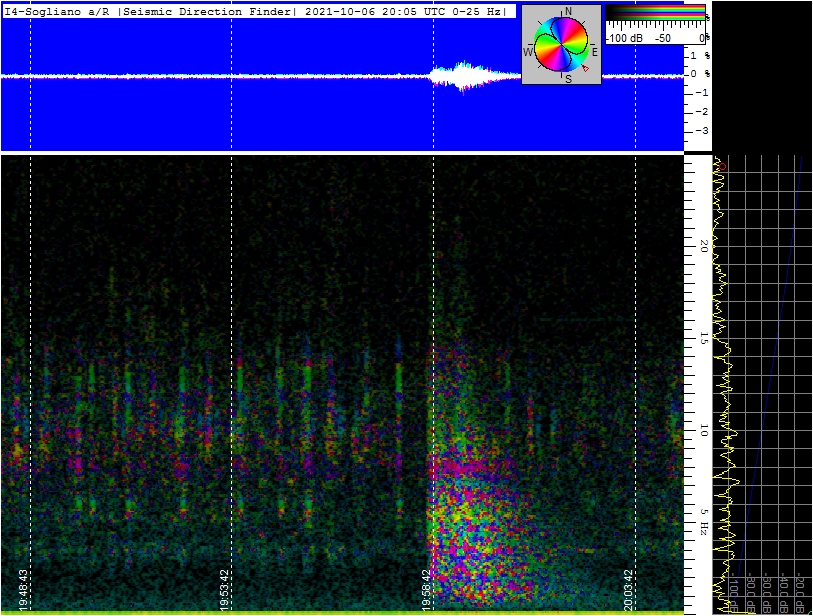Click the -20.0 dB label in spectrum graph
The image size is (813, 616).
tap(802, 594)
